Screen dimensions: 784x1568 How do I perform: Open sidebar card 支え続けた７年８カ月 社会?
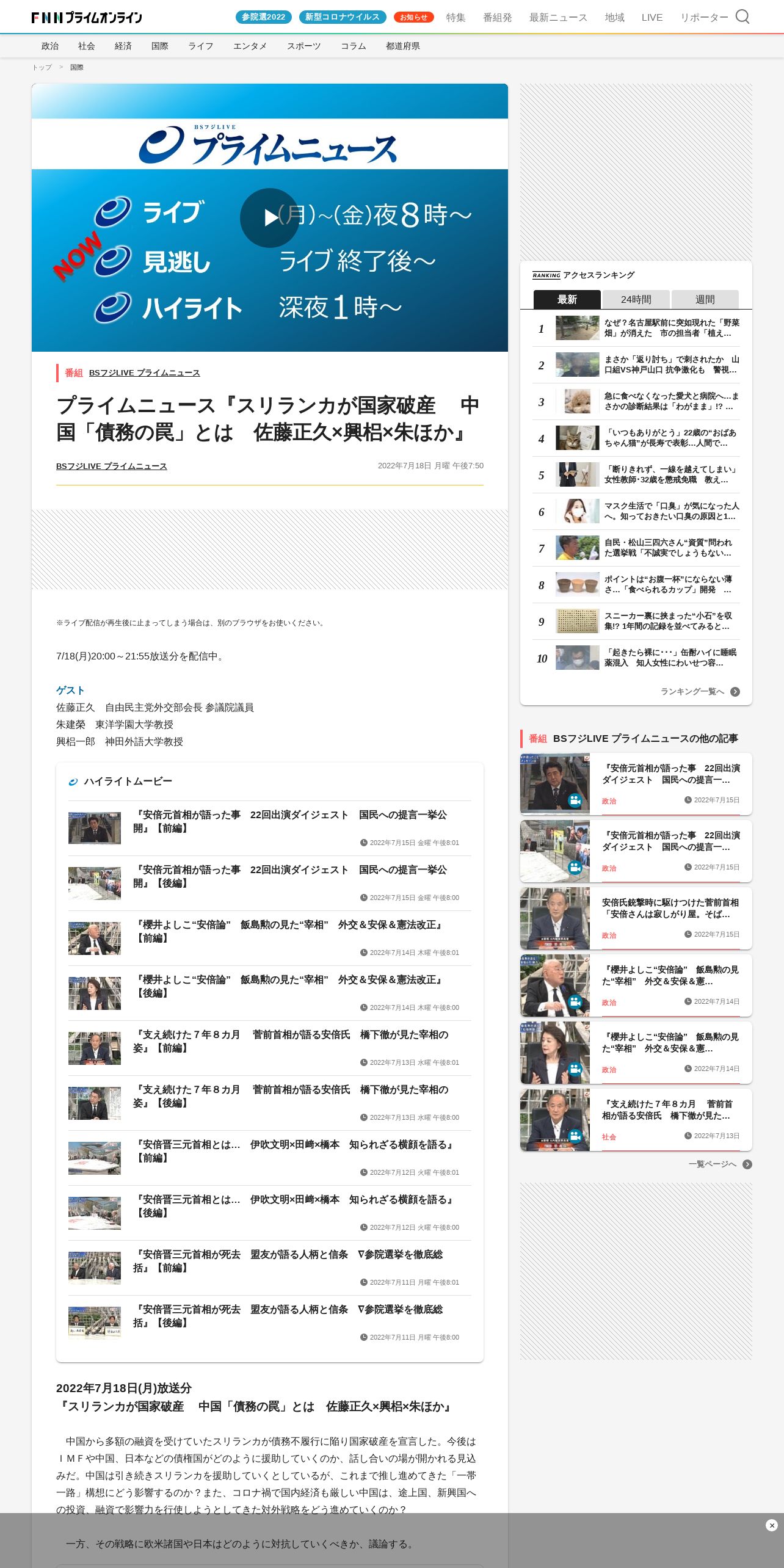coord(636,1120)
